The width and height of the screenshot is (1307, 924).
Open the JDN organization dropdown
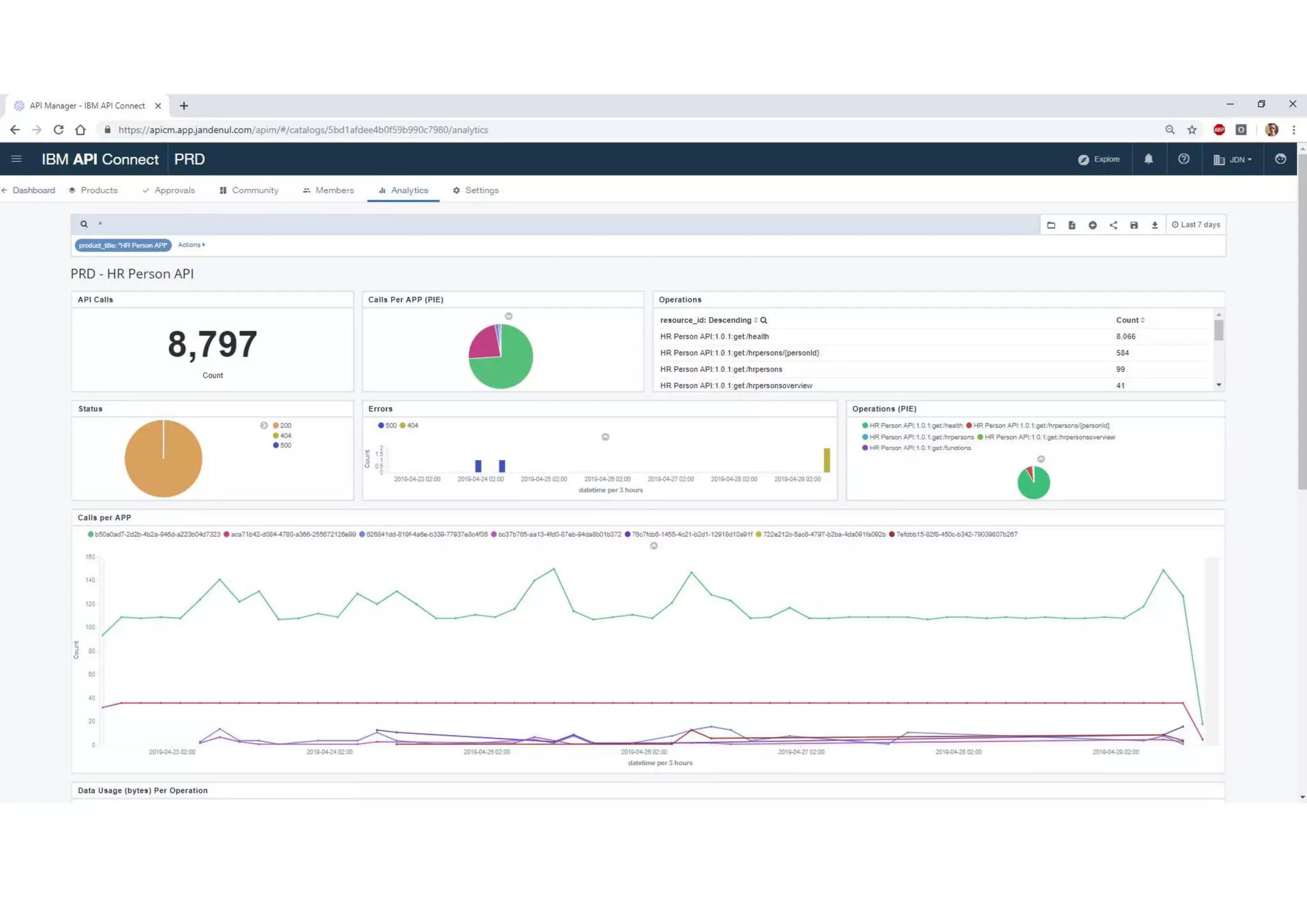tap(1233, 160)
